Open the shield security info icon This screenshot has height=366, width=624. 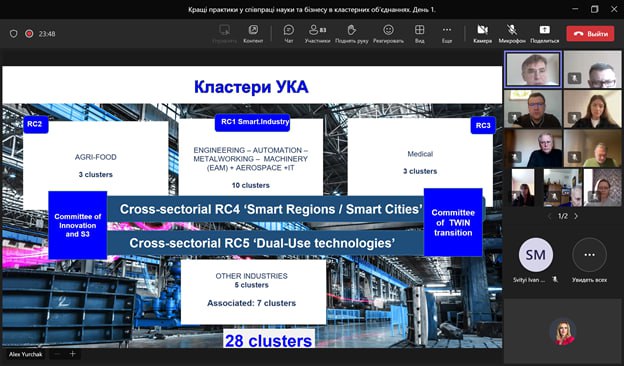[14, 34]
